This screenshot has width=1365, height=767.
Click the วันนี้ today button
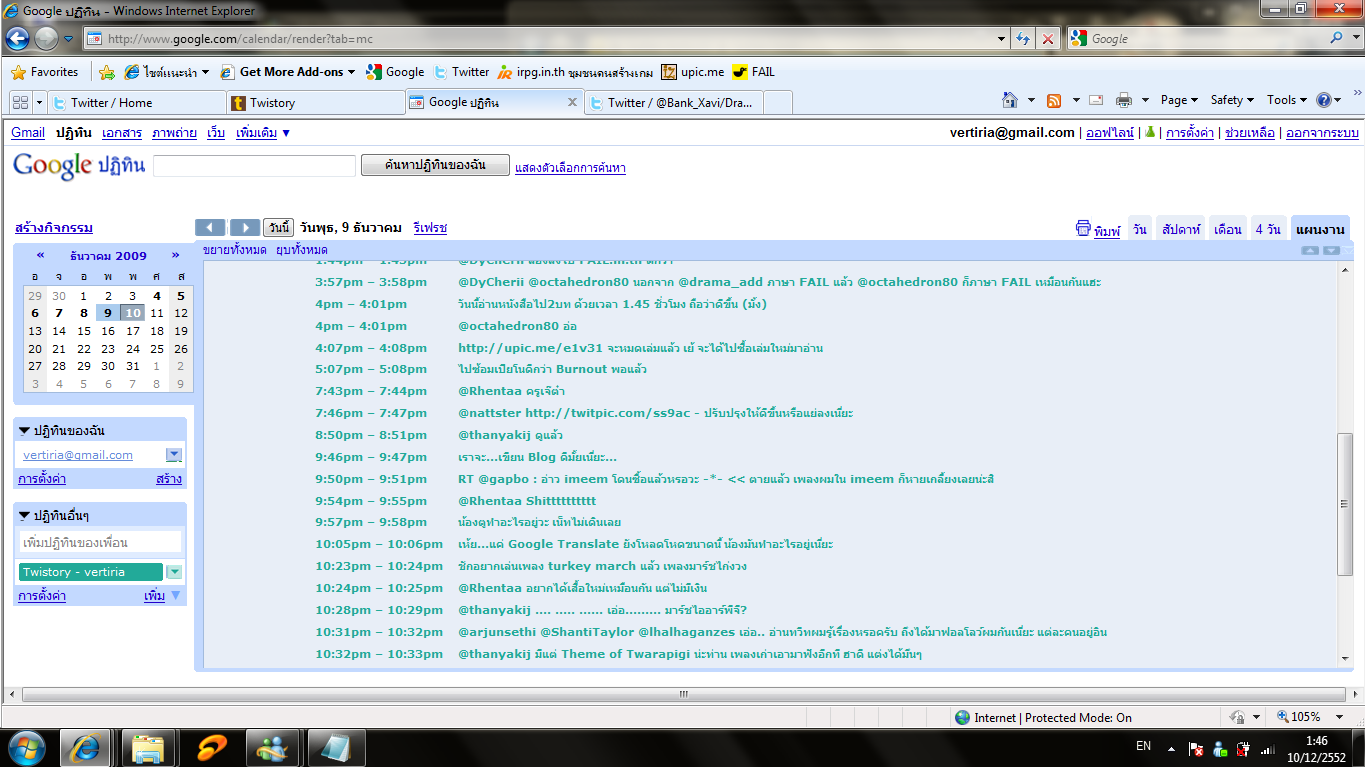click(x=279, y=228)
